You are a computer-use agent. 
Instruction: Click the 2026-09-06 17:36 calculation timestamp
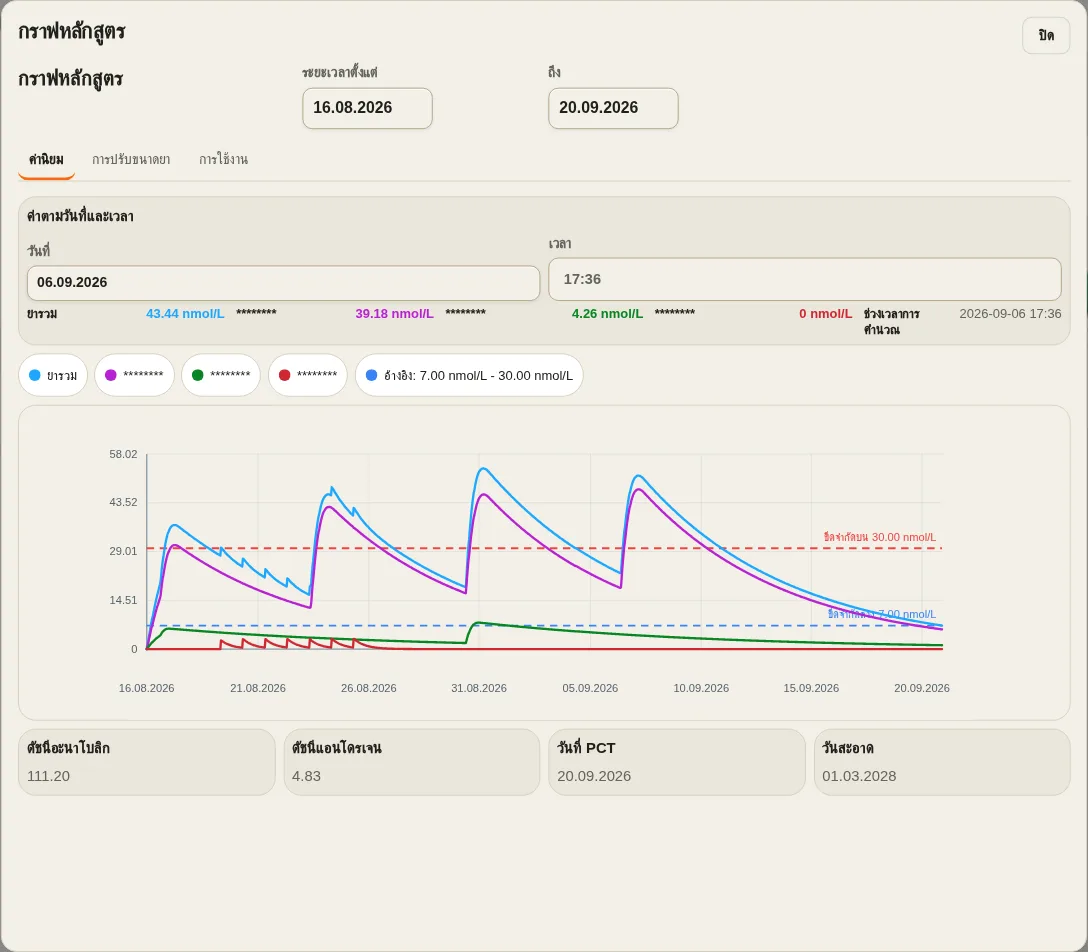tap(1010, 314)
